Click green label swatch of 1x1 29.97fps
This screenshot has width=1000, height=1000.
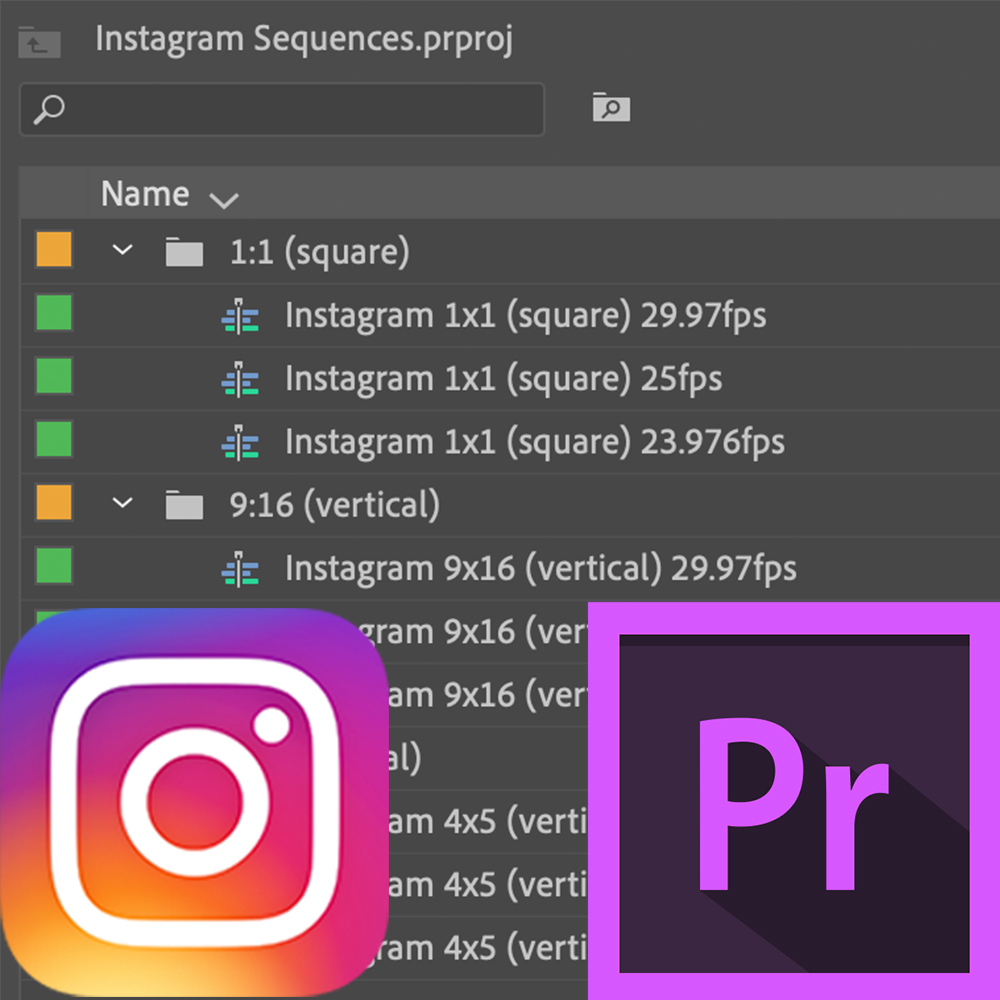click(54, 312)
